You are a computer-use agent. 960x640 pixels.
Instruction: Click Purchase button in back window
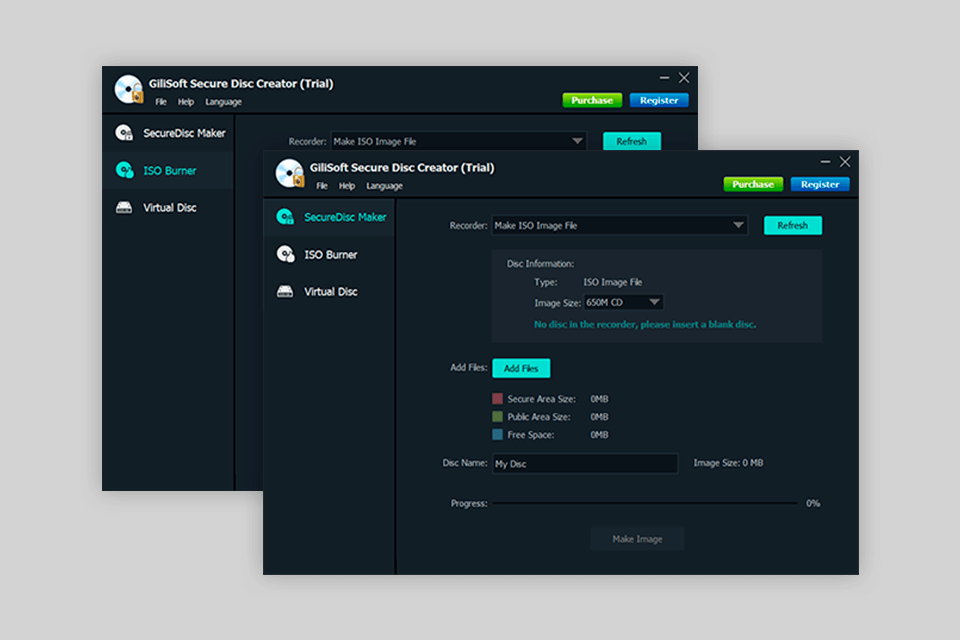click(592, 100)
